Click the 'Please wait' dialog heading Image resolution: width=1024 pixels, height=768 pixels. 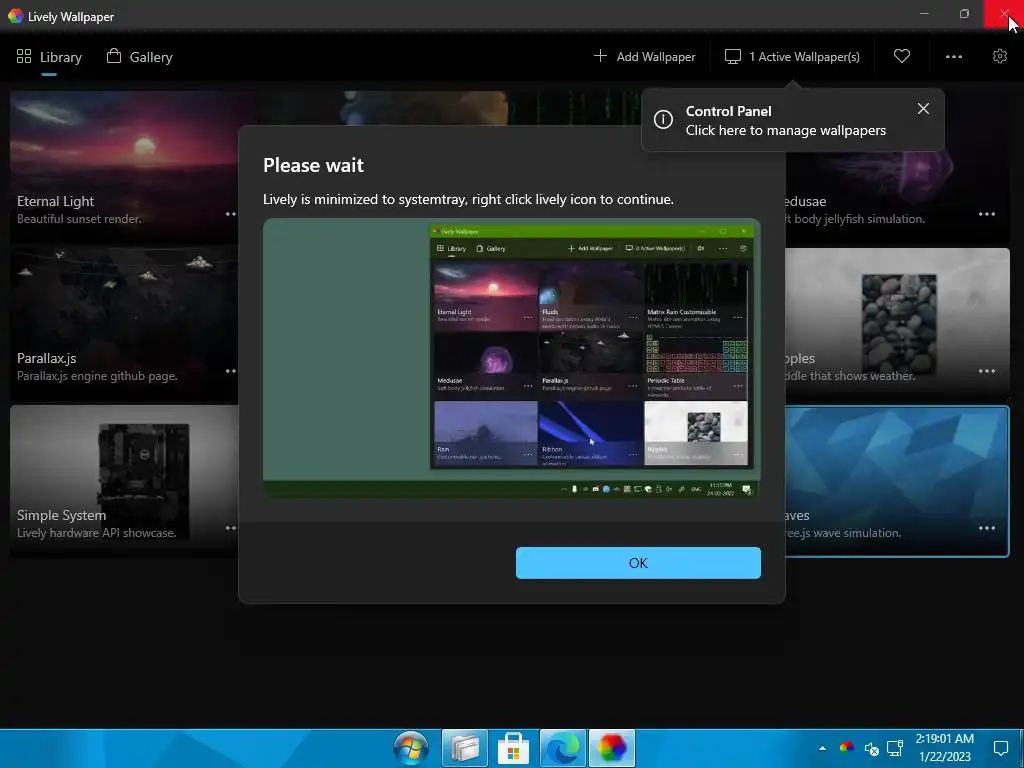[x=313, y=165]
